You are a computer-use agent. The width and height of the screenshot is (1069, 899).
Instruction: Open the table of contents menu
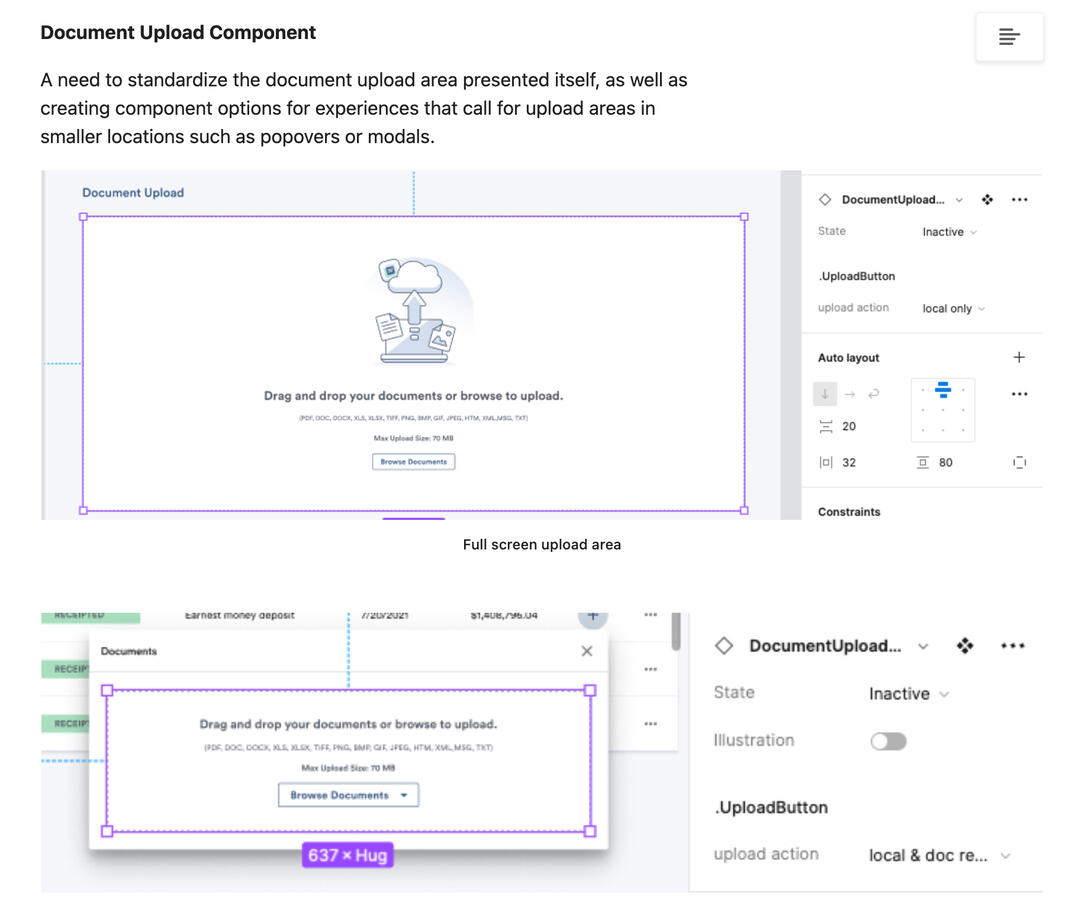click(1009, 37)
